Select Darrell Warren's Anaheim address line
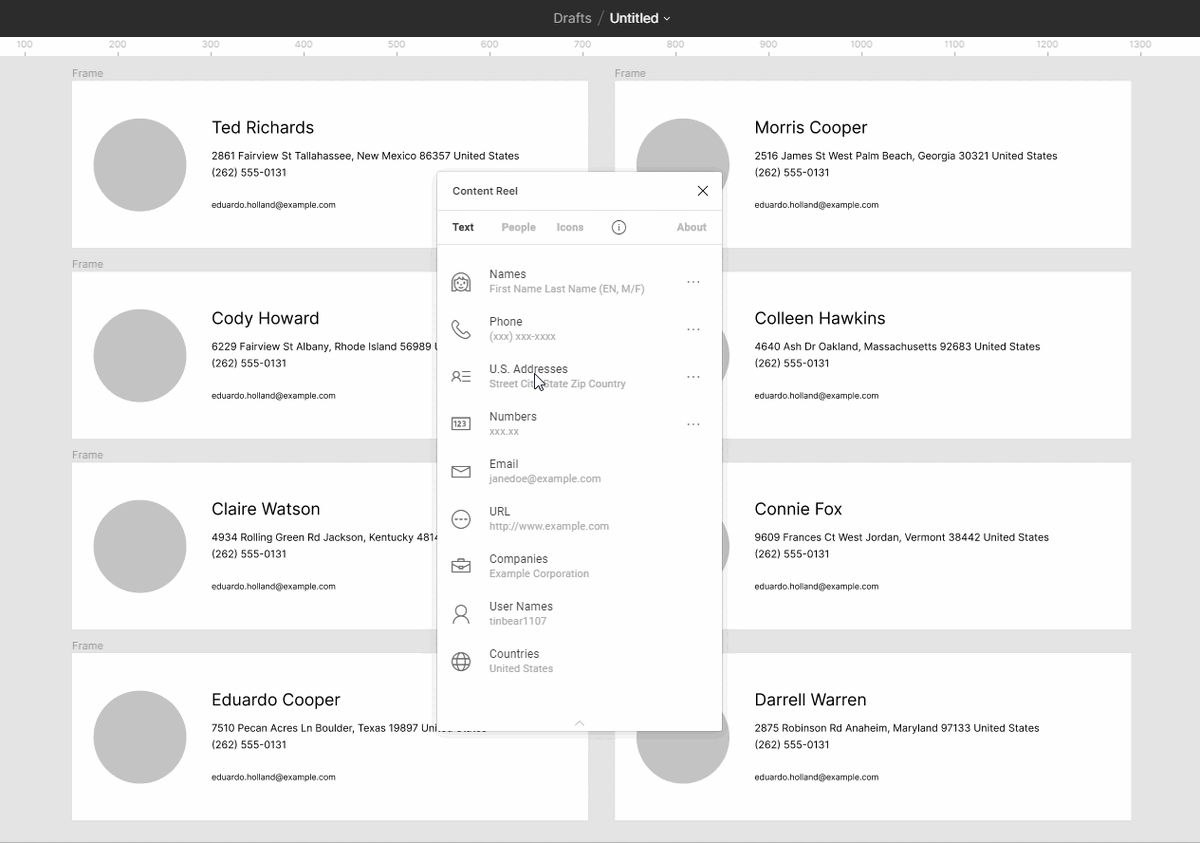This screenshot has height=843, width=1200. click(x=897, y=728)
